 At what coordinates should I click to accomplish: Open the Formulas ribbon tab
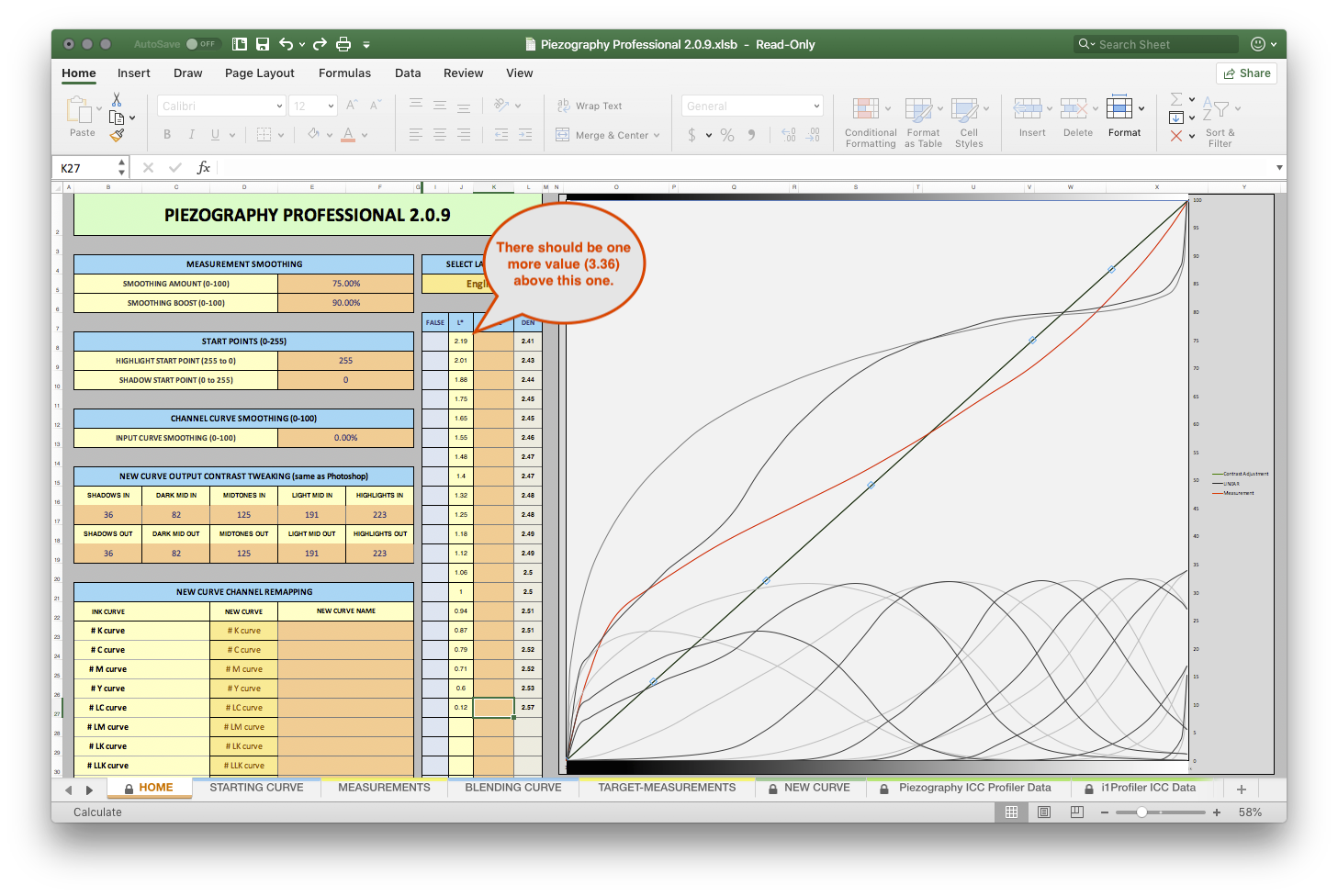click(344, 73)
